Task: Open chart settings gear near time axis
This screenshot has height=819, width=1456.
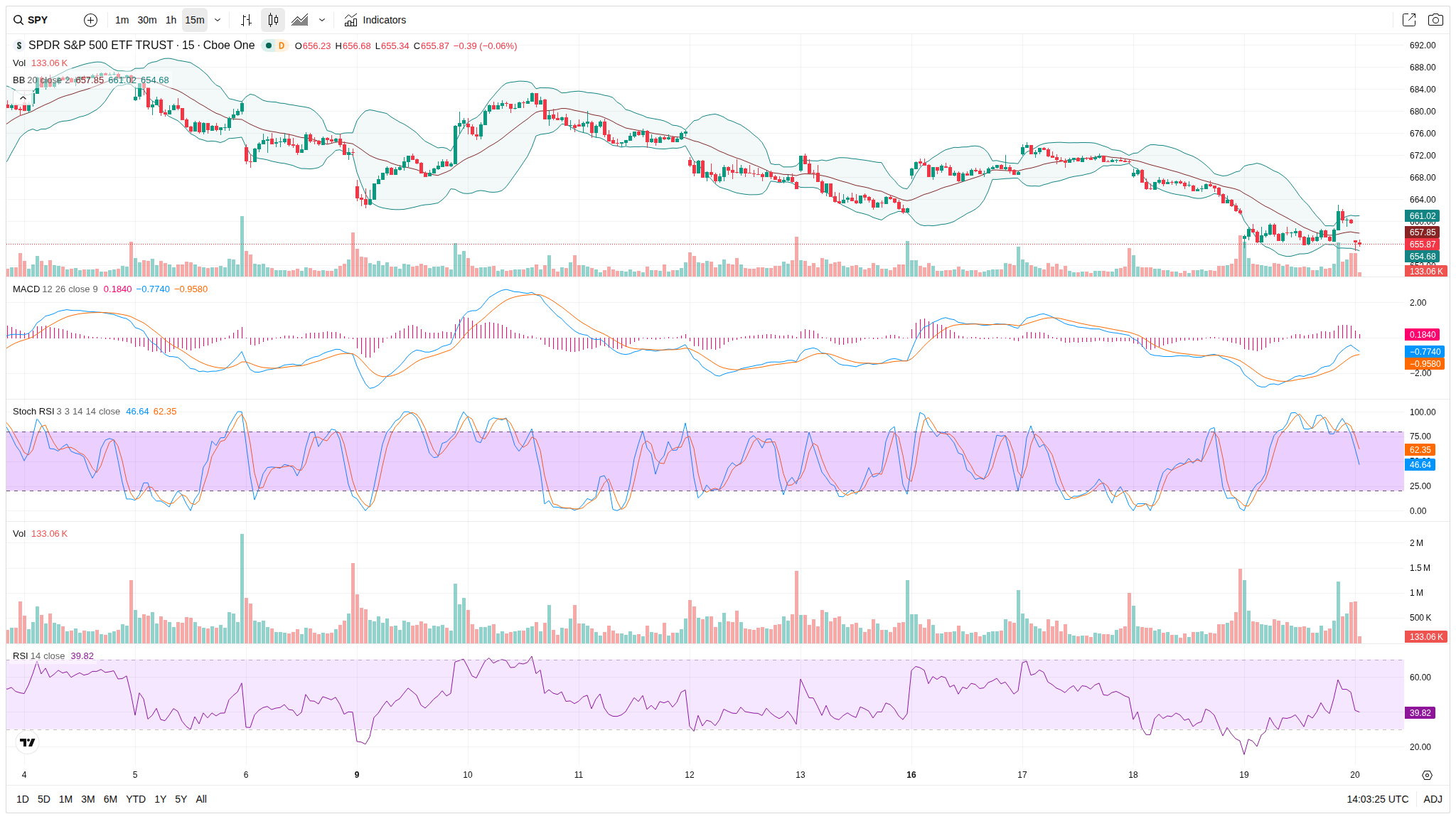Action: pyautogui.click(x=1427, y=775)
